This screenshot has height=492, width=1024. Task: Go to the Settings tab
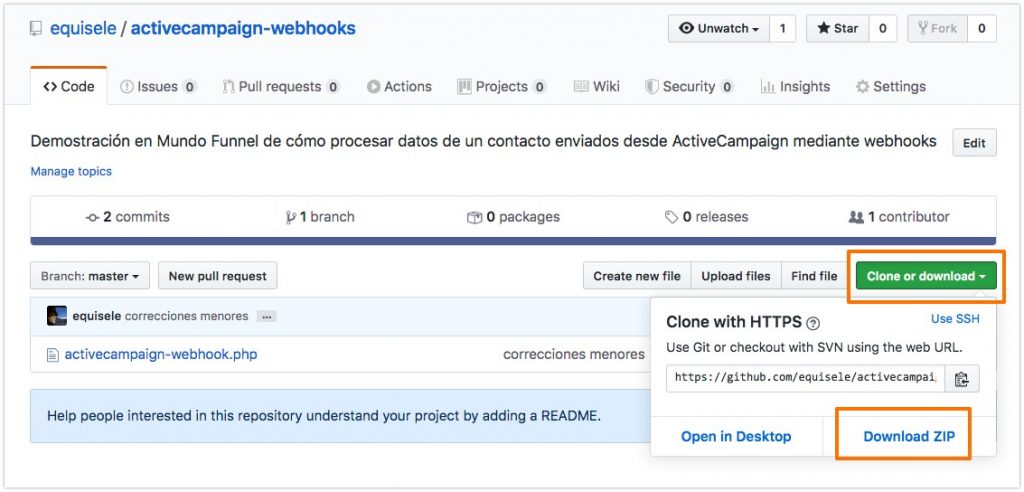point(890,87)
